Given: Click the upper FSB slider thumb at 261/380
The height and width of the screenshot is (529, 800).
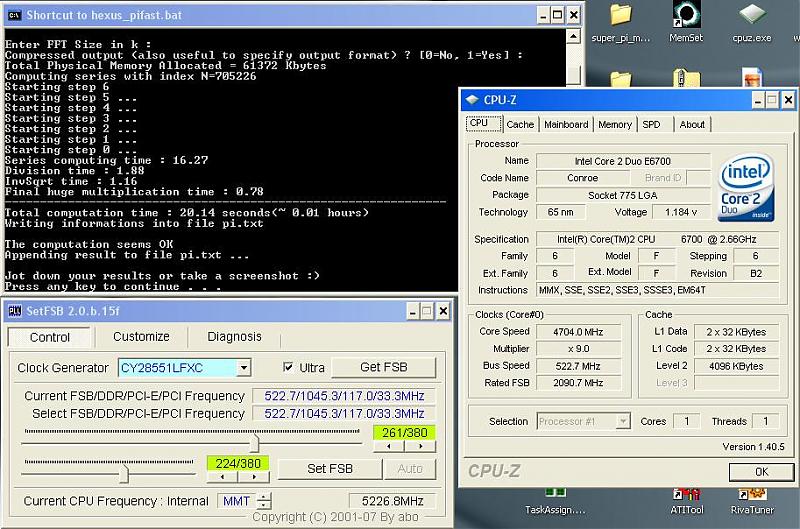Looking at the screenshot, I should coord(254,443).
